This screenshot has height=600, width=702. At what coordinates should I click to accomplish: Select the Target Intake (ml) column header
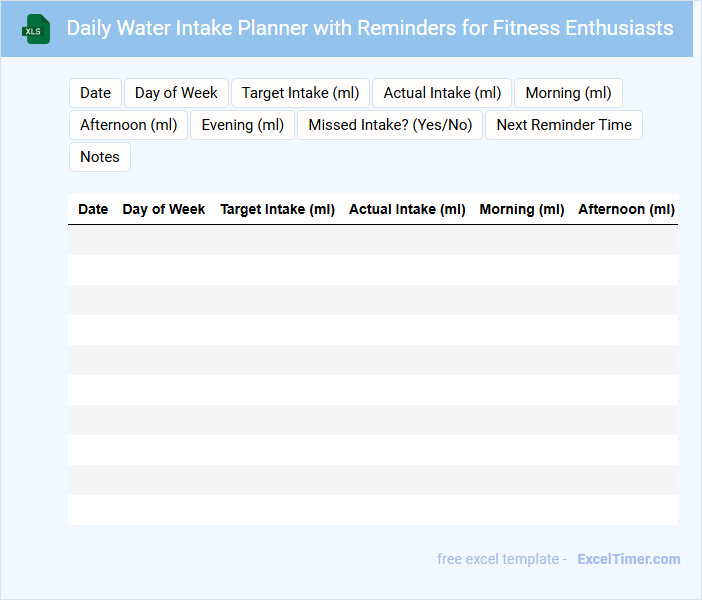(277, 209)
